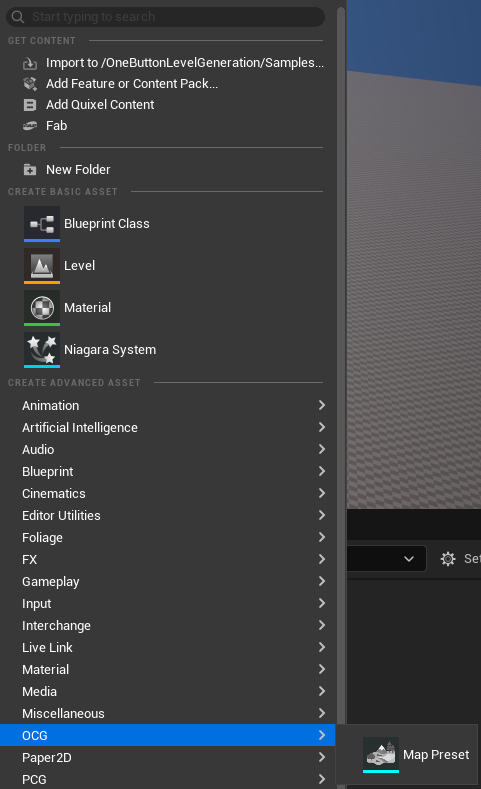Click the Map Preset thumbnail icon

coord(381,755)
